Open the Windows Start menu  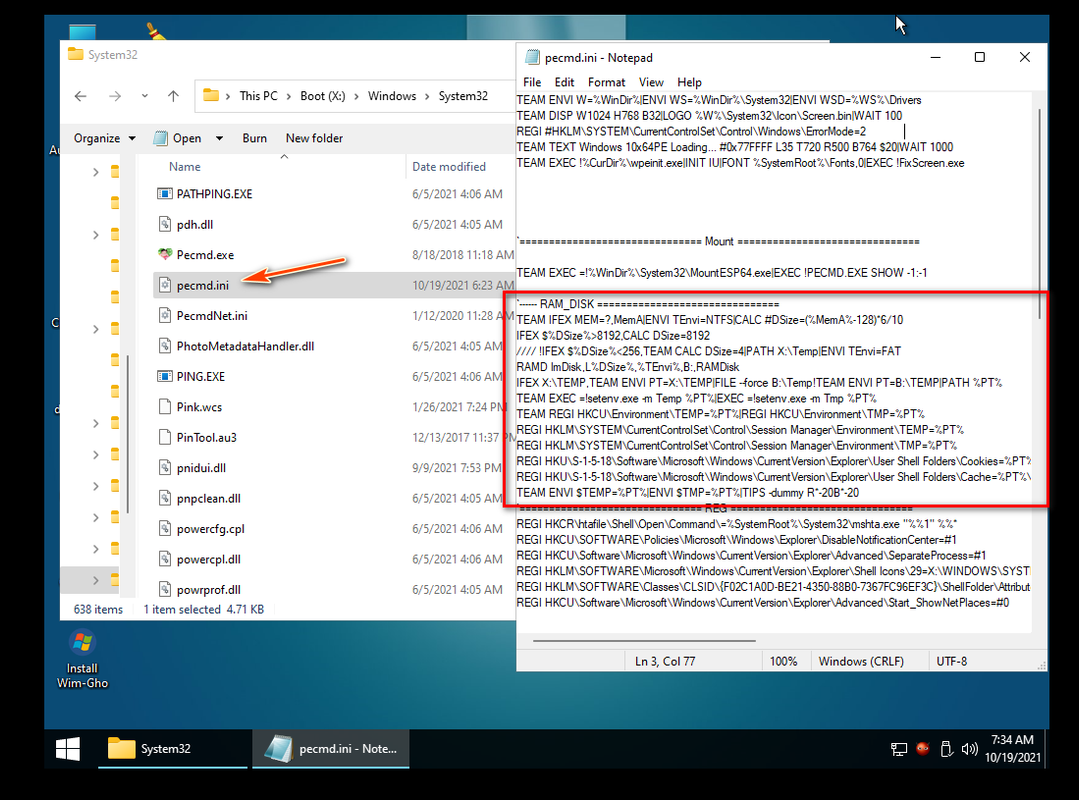(x=67, y=749)
